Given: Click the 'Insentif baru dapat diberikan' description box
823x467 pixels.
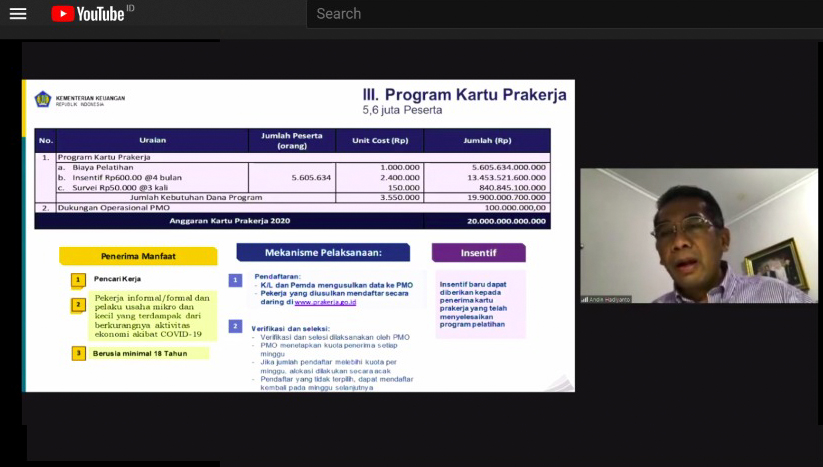Looking at the screenshot, I should [x=480, y=304].
